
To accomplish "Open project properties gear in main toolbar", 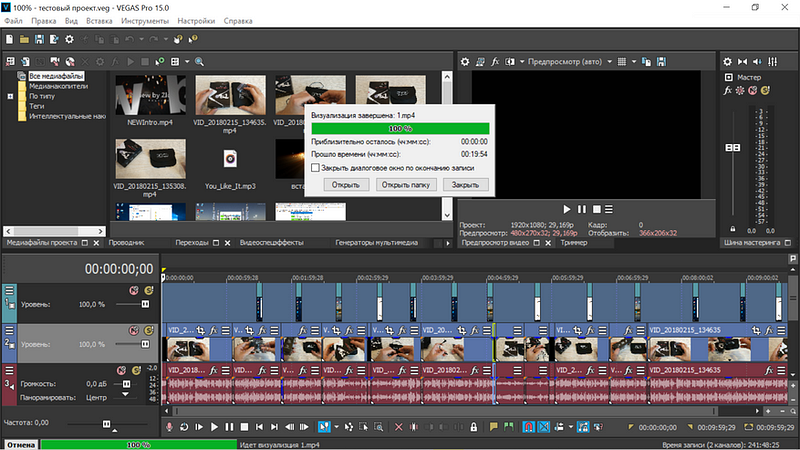I will tap(69, 39).
